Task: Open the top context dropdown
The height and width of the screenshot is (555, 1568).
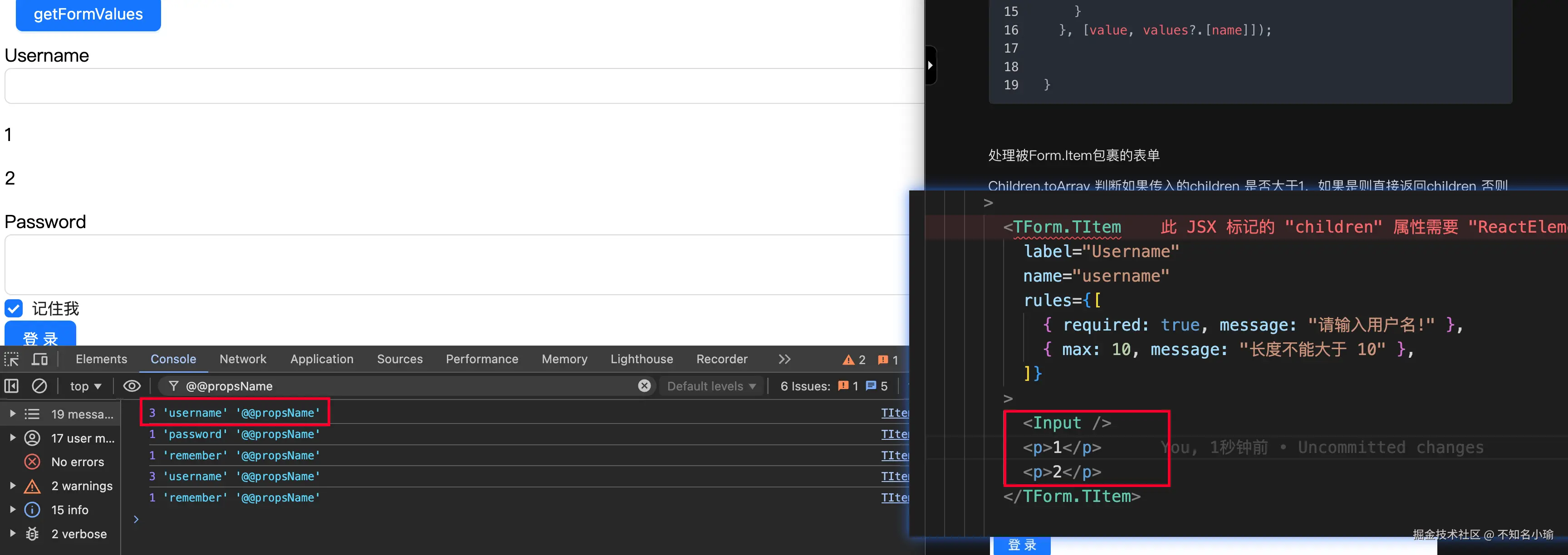Action: click(85, 386)
